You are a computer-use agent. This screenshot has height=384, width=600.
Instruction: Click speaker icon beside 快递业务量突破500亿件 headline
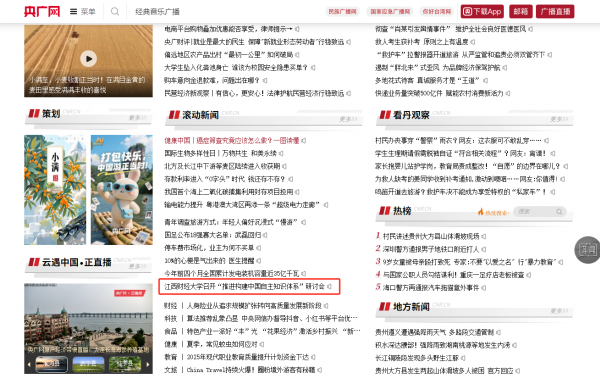coord(507,93)
